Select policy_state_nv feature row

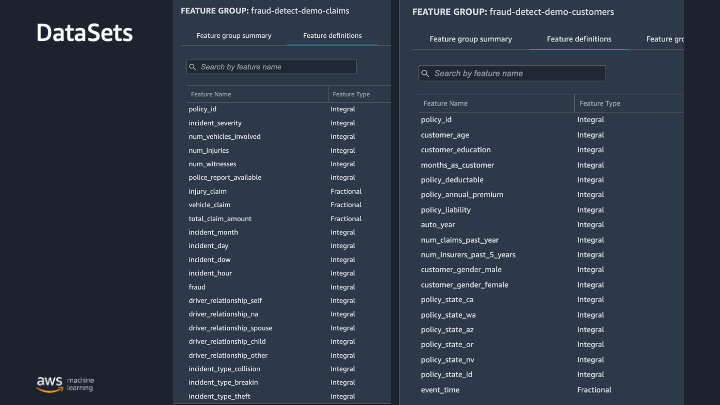pos(551,360)
